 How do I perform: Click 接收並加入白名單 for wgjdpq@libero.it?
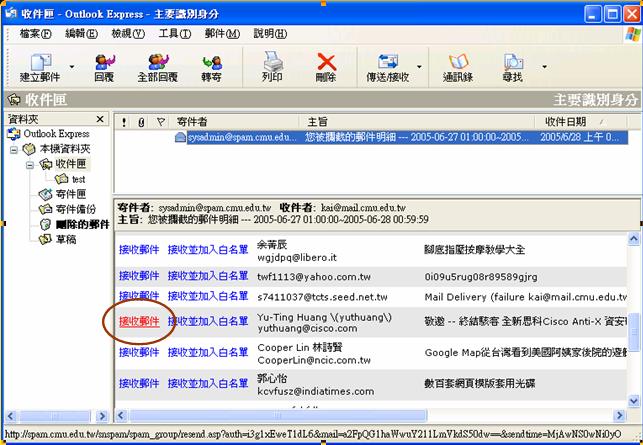[x=208, y=250]
